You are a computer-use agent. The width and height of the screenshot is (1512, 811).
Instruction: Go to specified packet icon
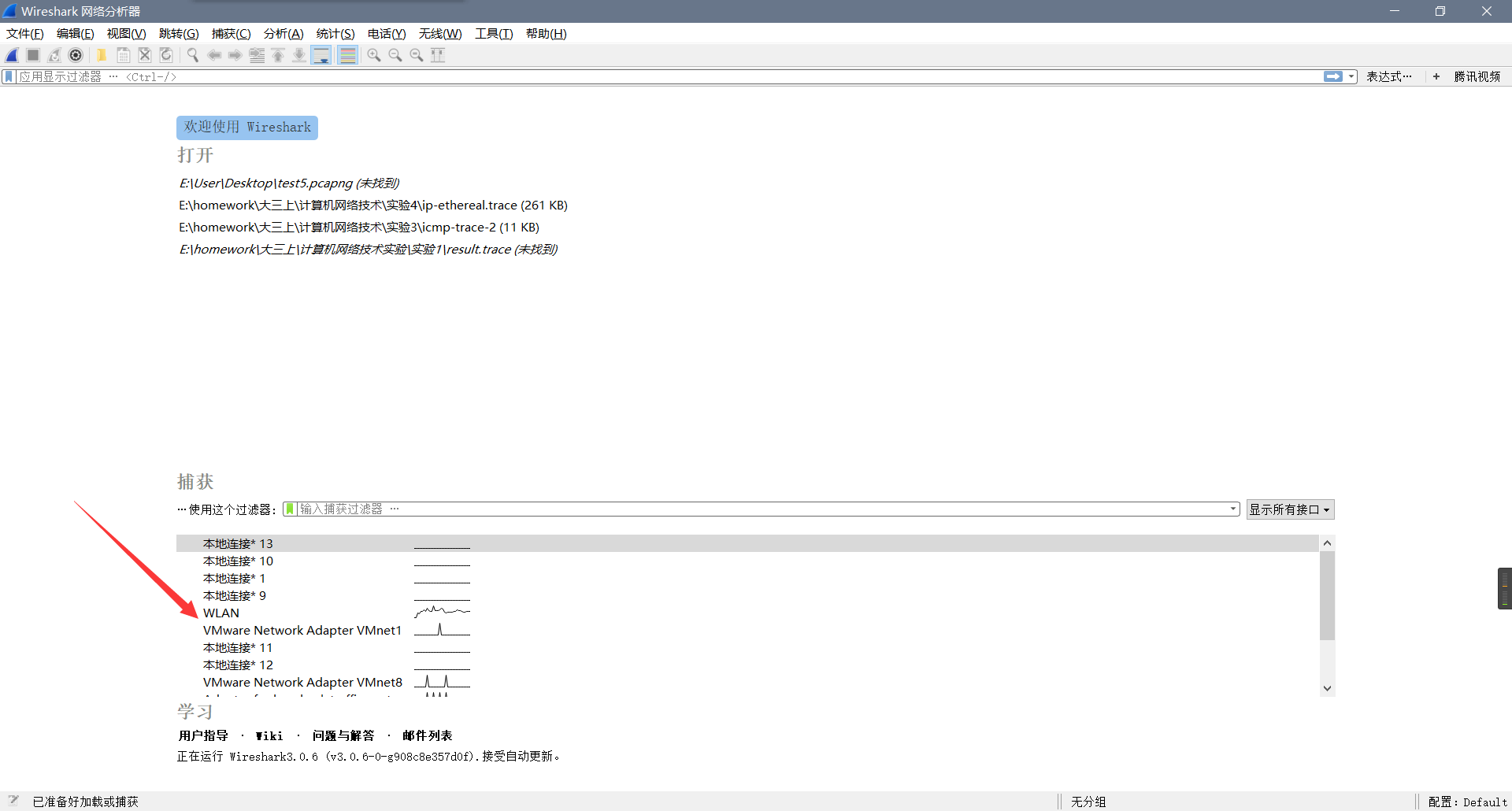[257, 55]
